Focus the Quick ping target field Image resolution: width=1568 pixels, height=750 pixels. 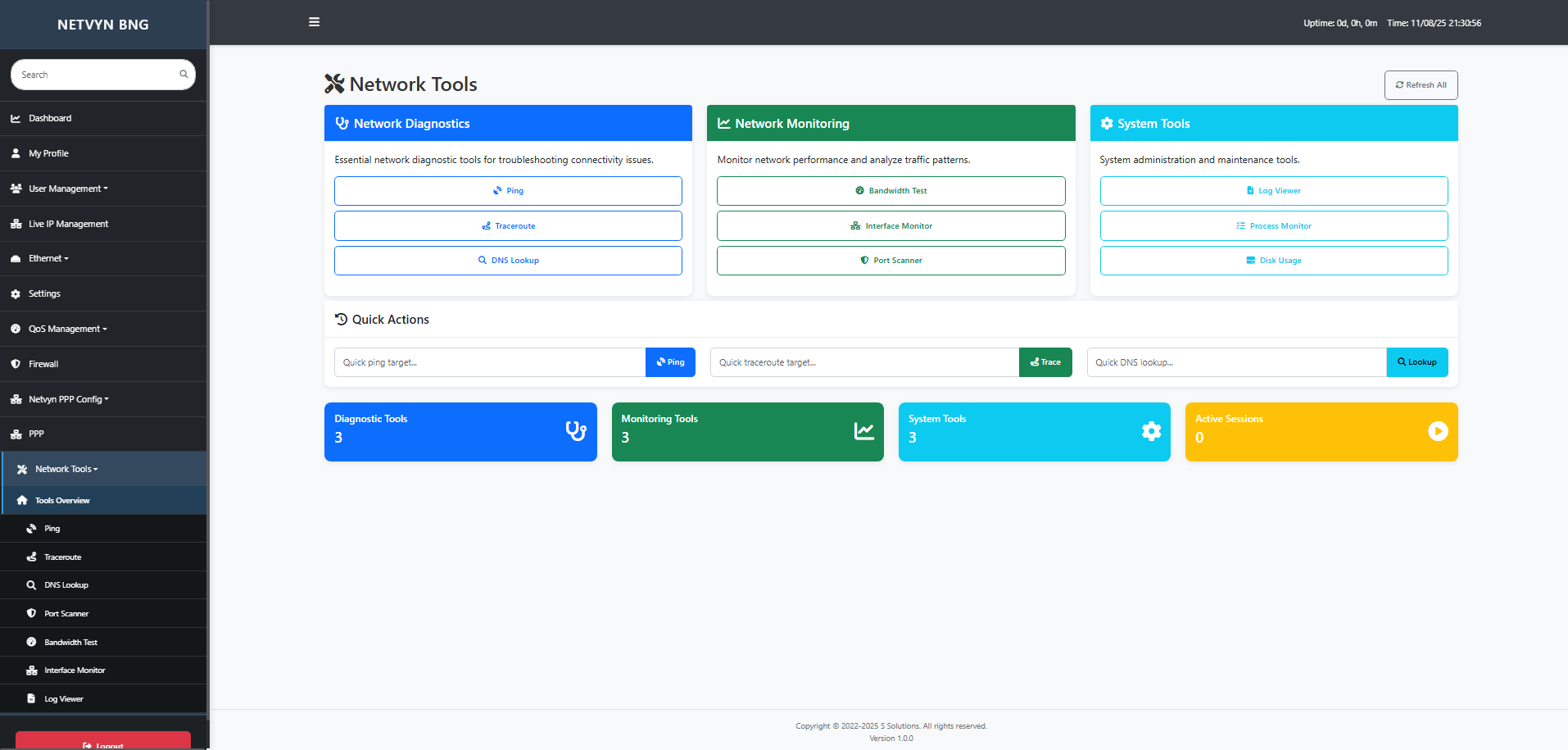click(489, 362)
